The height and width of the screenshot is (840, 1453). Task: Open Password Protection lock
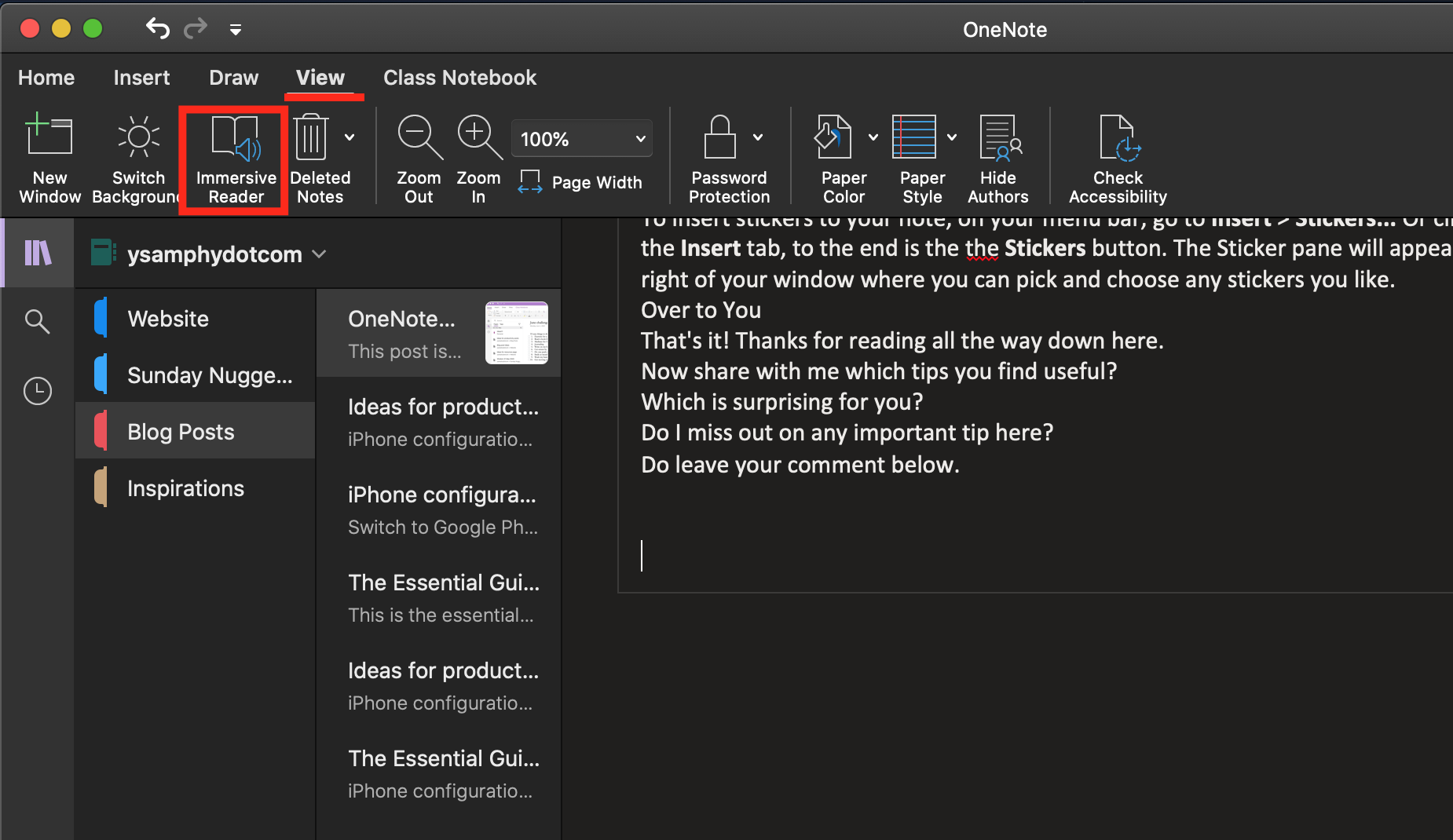point(720,138)
